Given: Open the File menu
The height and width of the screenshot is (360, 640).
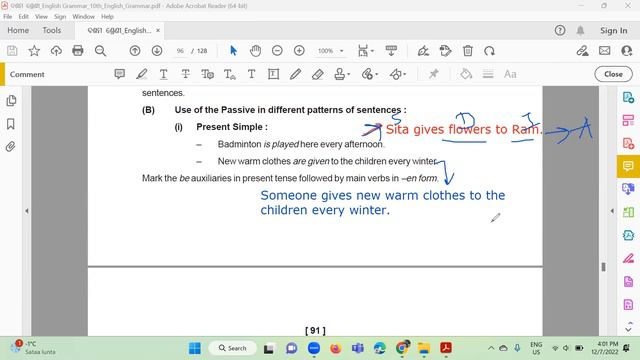Looking at the screenshot, I should point(7,16).
